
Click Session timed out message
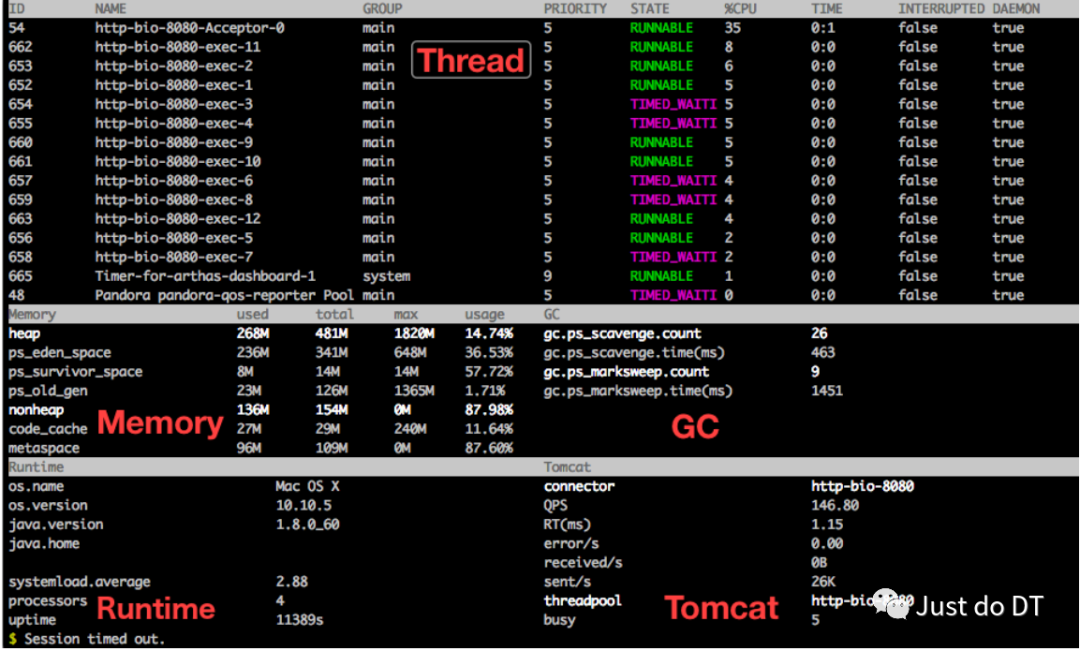click(94, 639)
